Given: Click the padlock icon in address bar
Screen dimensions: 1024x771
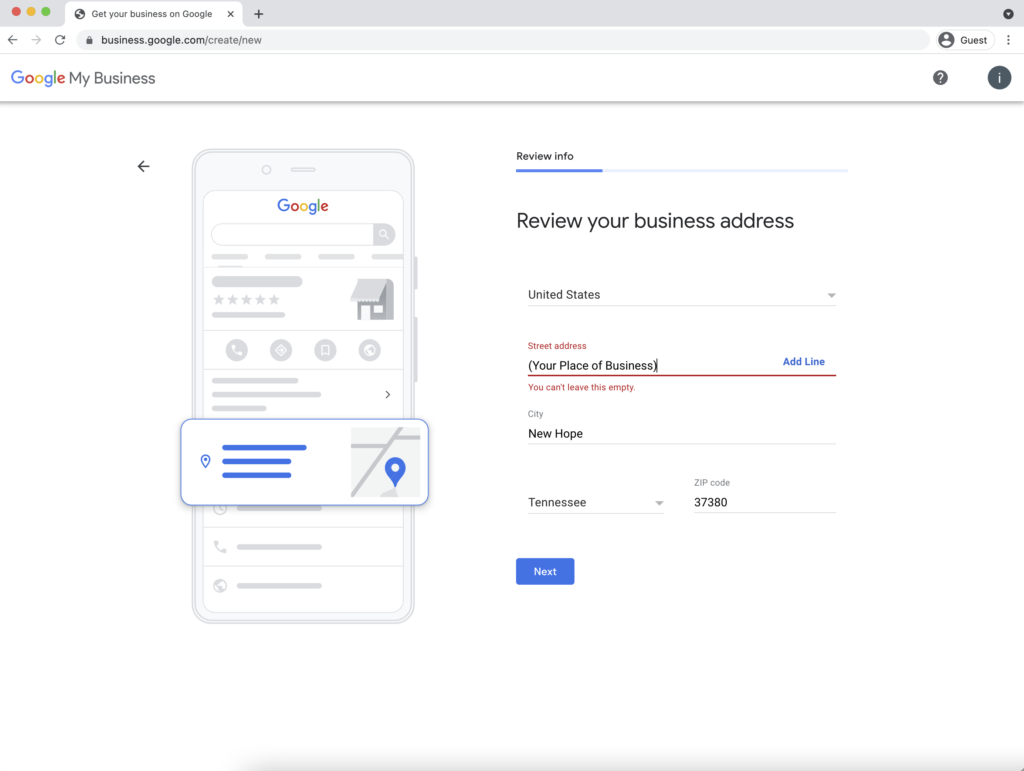Looking at the screenshot, I should point(89,40).
